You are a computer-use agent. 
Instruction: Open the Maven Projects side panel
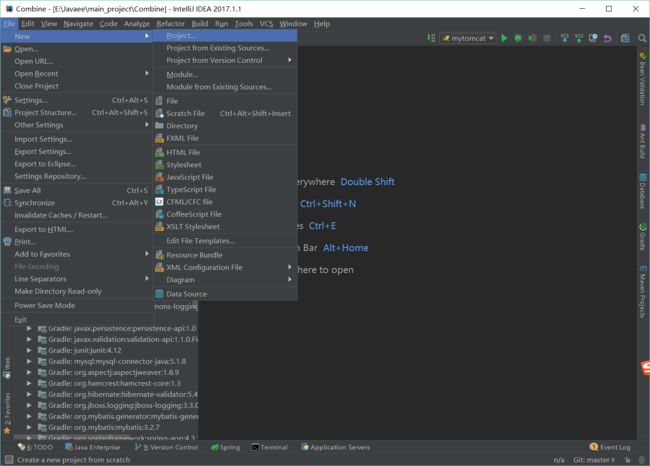coord(642,292)
